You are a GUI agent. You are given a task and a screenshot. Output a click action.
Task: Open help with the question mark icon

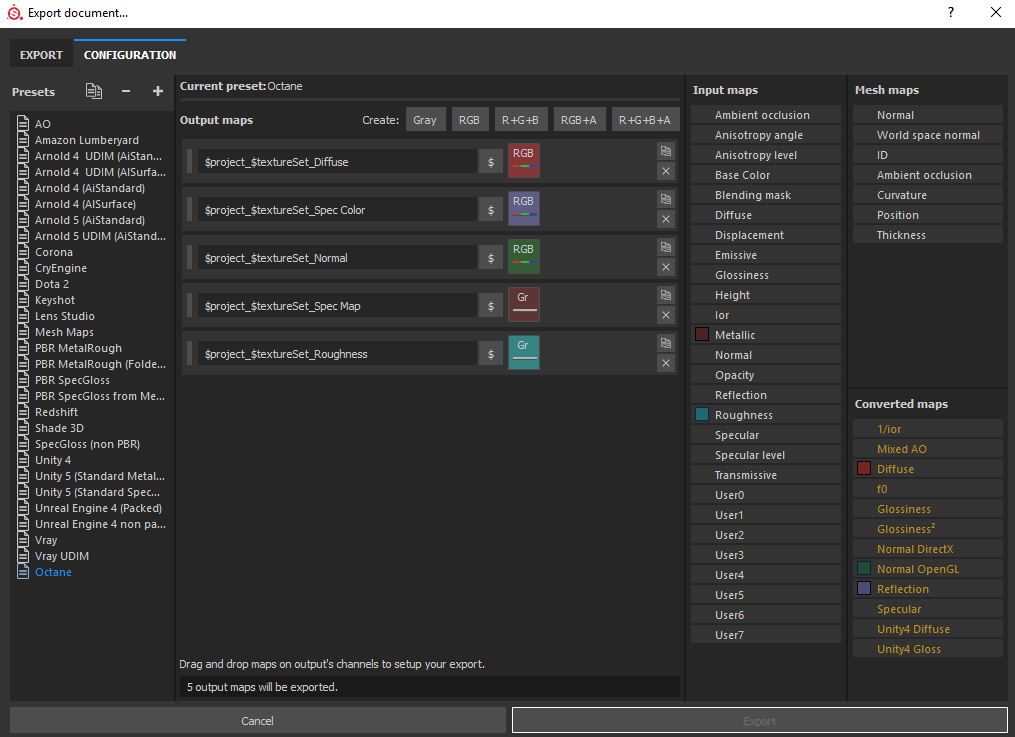[951, 12]
